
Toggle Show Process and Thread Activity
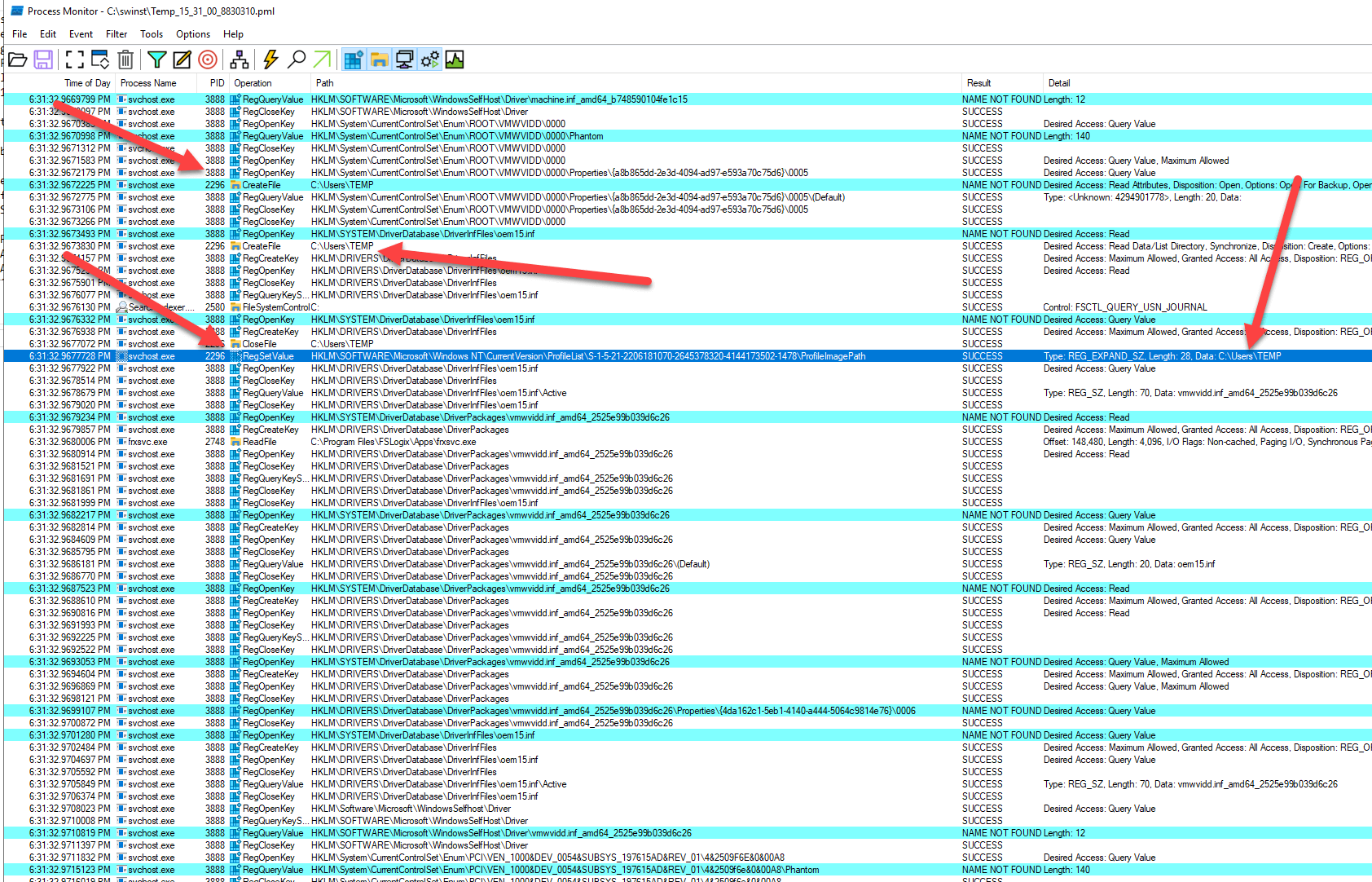(429, 60)
